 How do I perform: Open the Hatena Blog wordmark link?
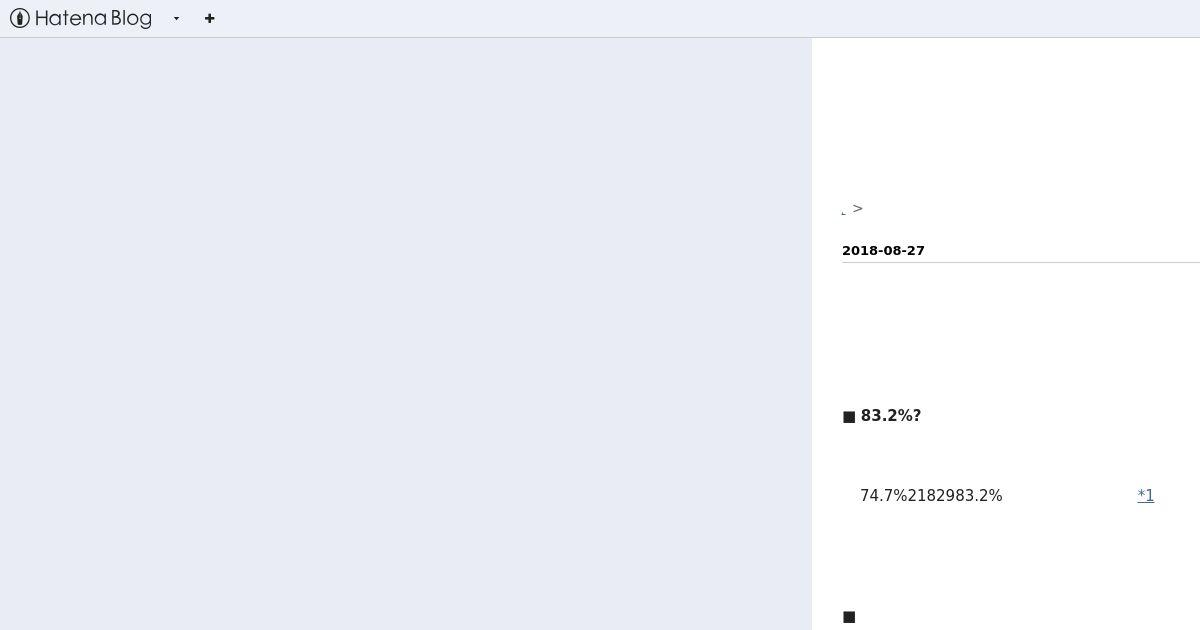tap(93, 18)
